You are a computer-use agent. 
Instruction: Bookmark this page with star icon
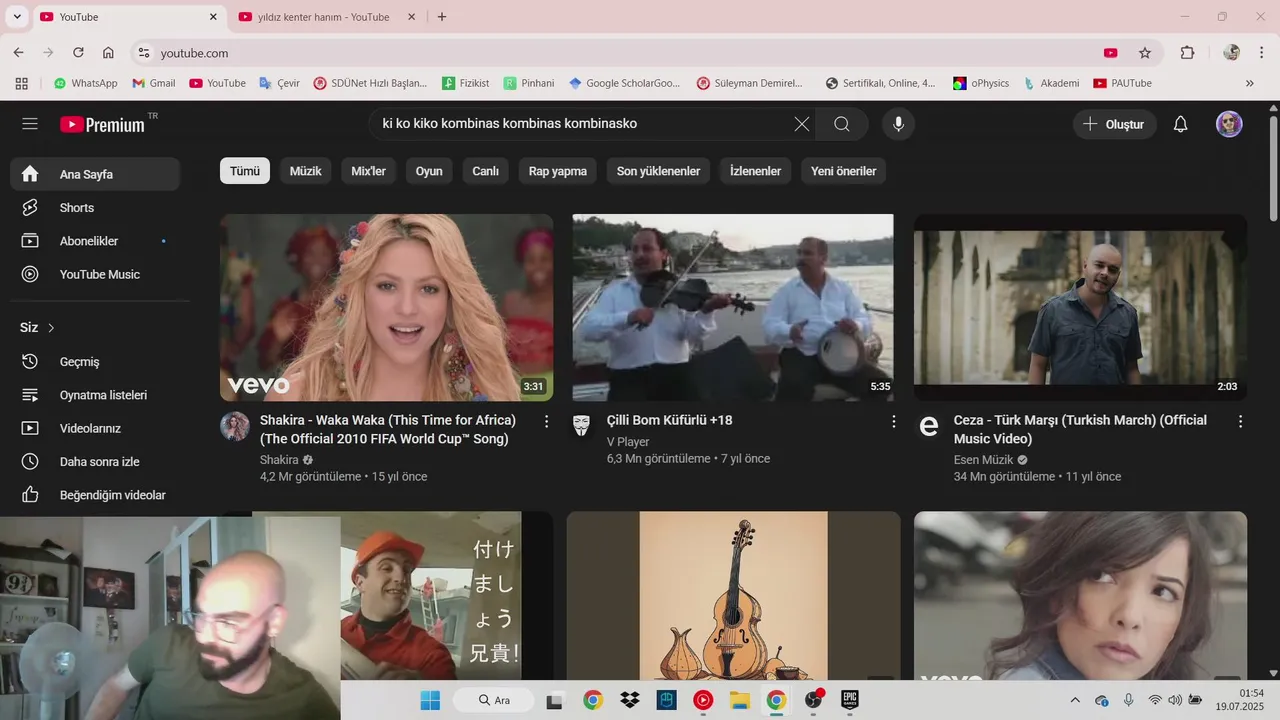pyautogui.click(x=1145, y=53)
